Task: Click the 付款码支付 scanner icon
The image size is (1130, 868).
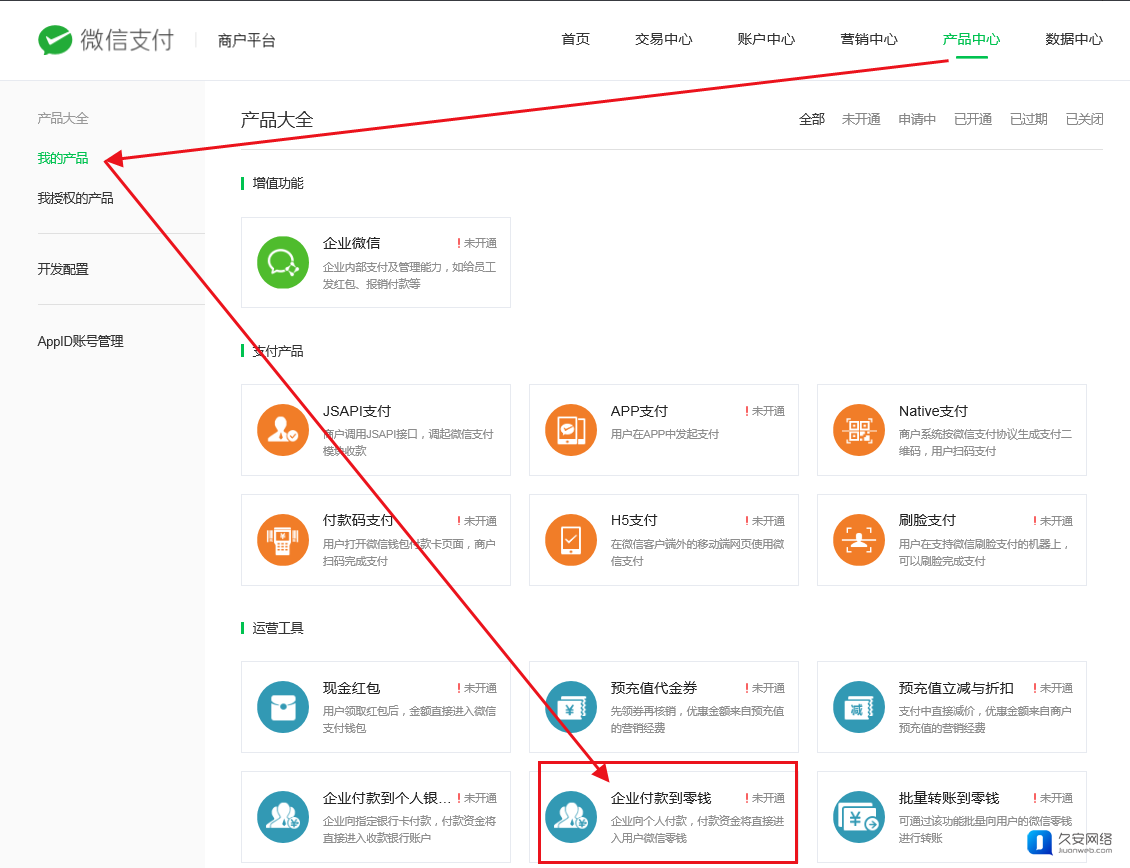Action: click(x=283, y=540)
